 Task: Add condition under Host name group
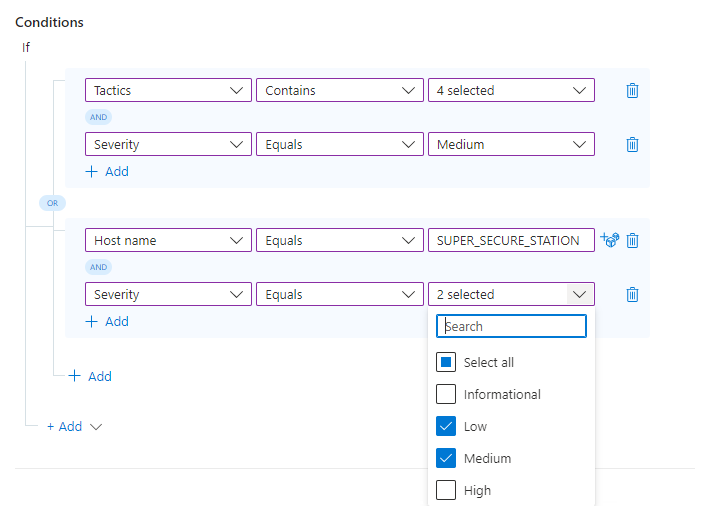tap(108, 322)
